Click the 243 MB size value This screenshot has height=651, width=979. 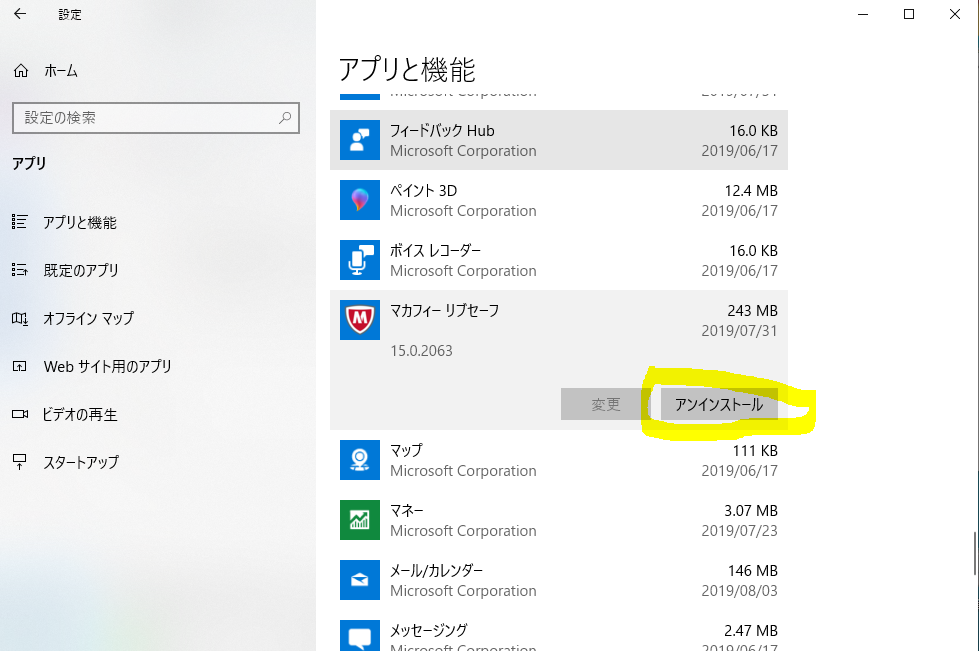coord(752,310)
